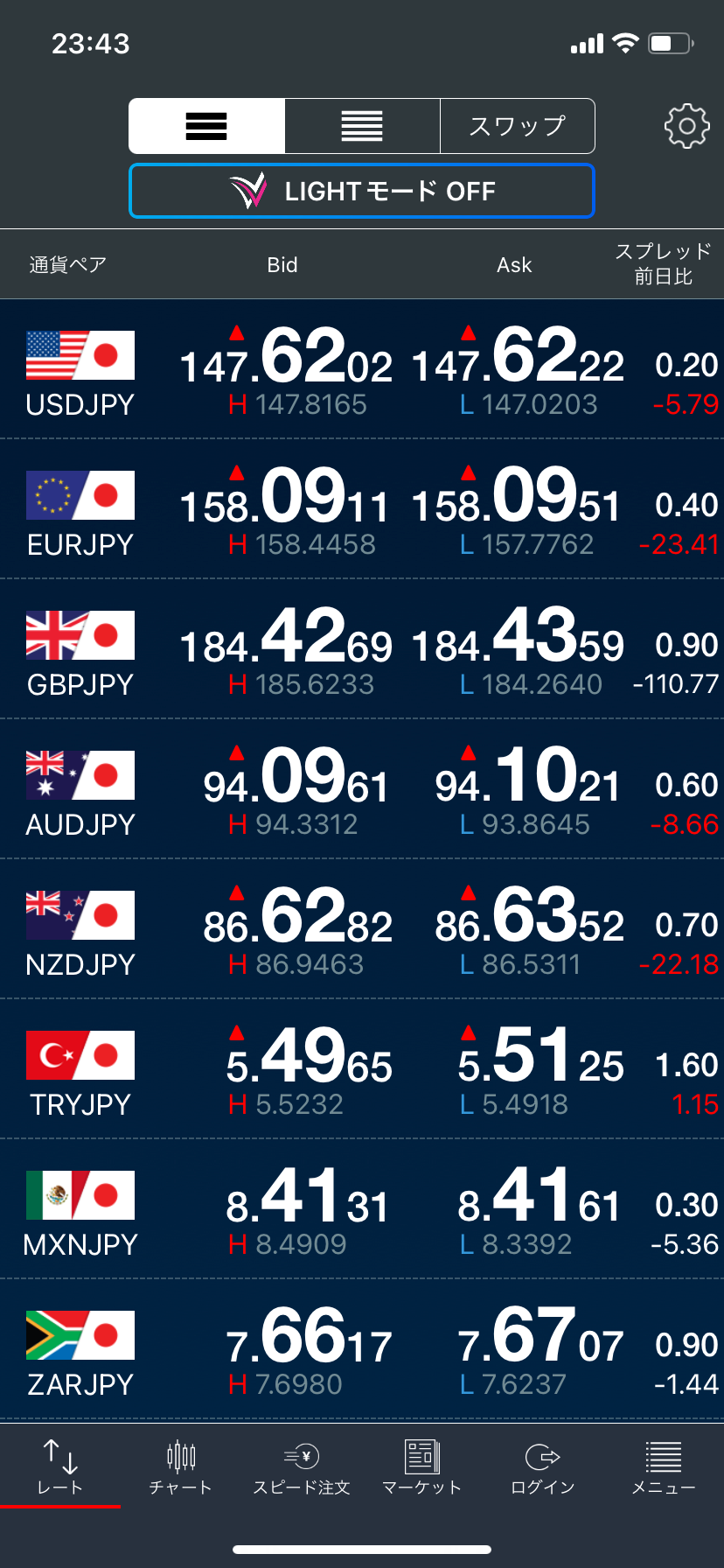The image size is (724, 1568).
Task: Tap the ZARJPY flag pair icon
Action: 80,1335
